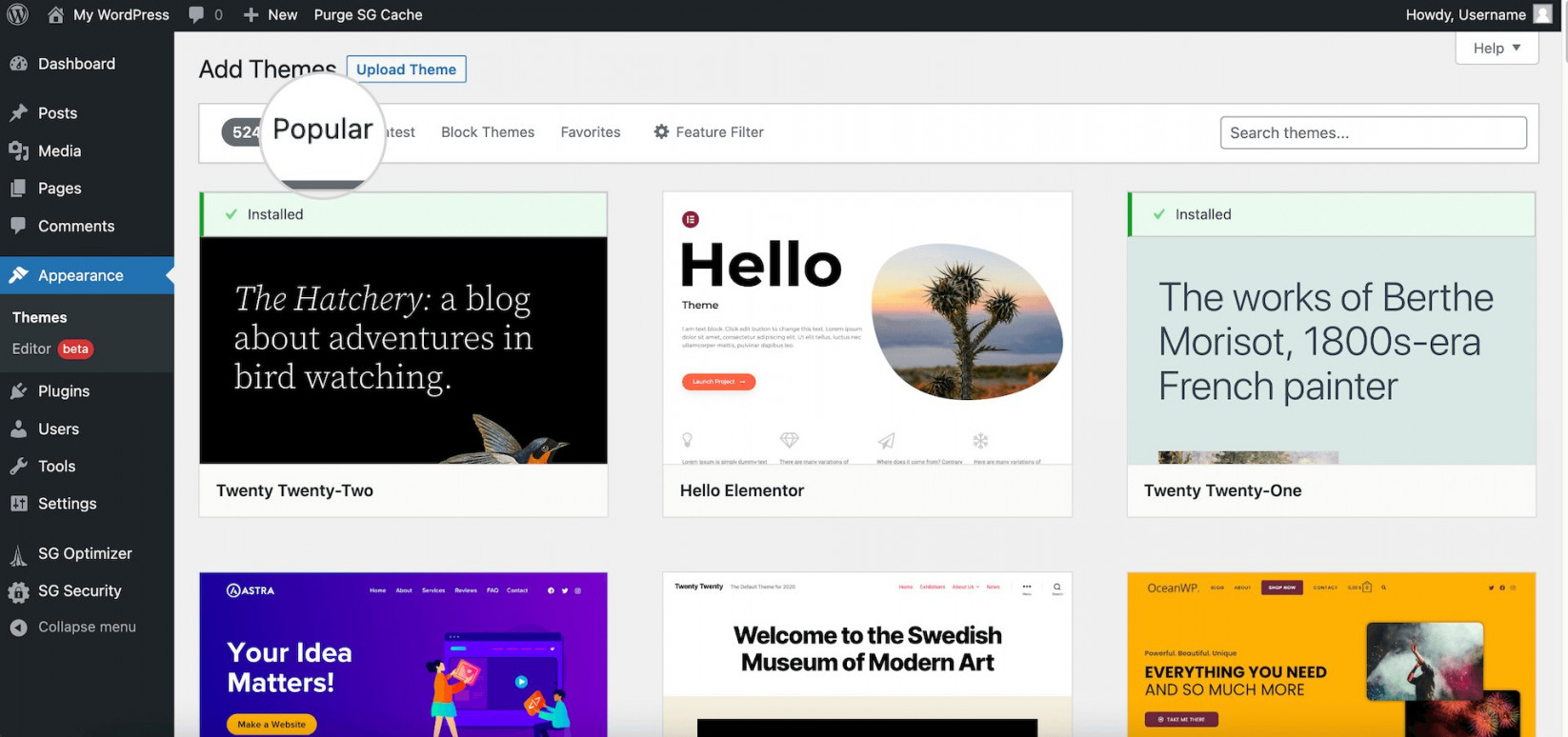Open SG Optimizer menu item
Image resolution: width=1568 pixels, height=737 pixels.
coord(87,553)
